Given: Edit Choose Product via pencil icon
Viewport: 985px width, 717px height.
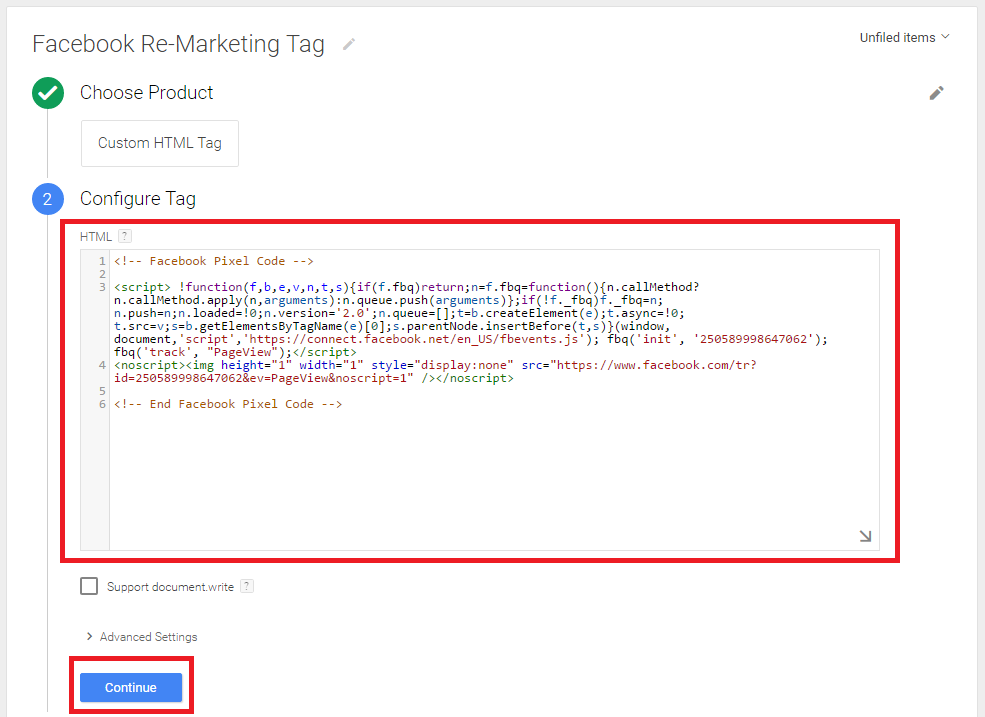Looking at the screenshot, I should tap(936, 93).
